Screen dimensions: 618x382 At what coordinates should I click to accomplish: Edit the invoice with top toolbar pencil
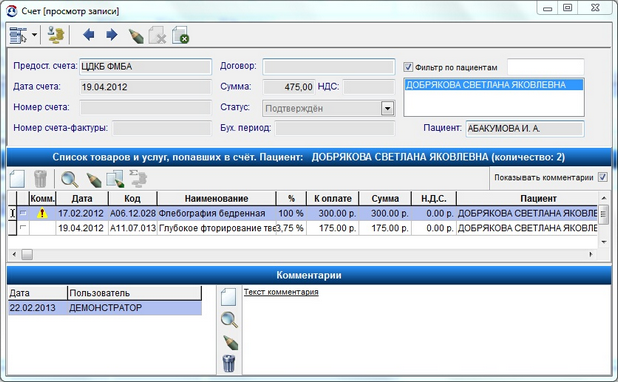click(x=136, y=36)
